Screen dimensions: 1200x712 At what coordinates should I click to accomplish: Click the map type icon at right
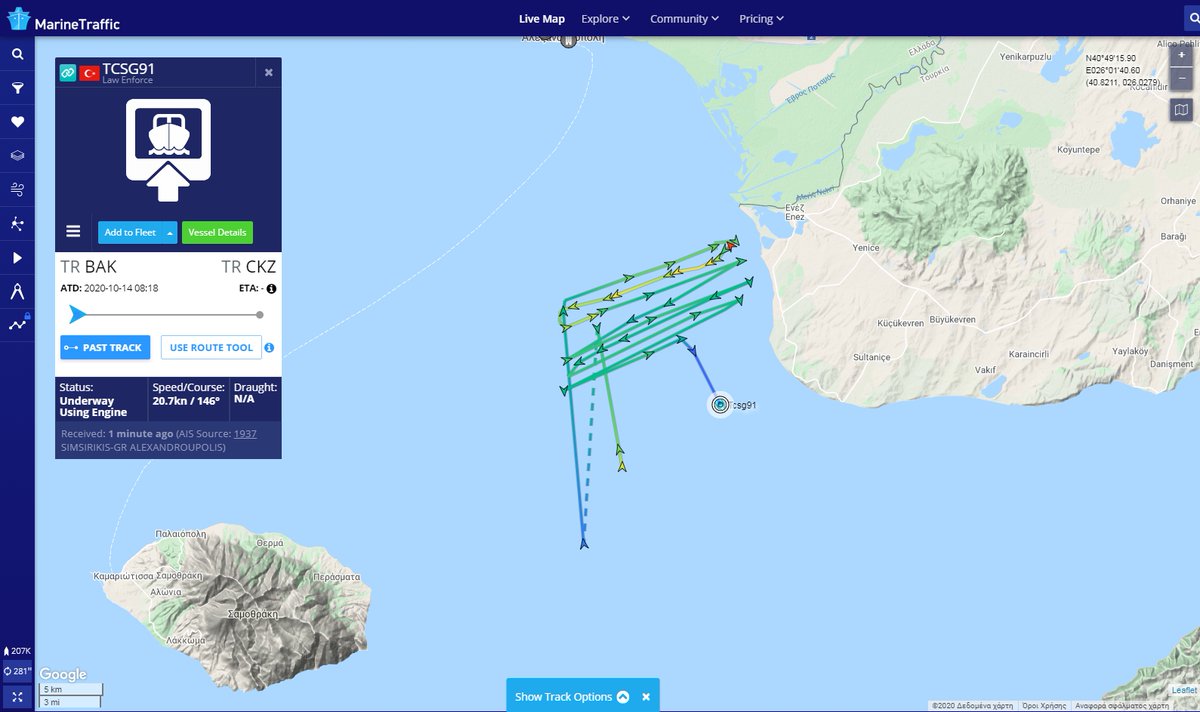point(1181,110)
